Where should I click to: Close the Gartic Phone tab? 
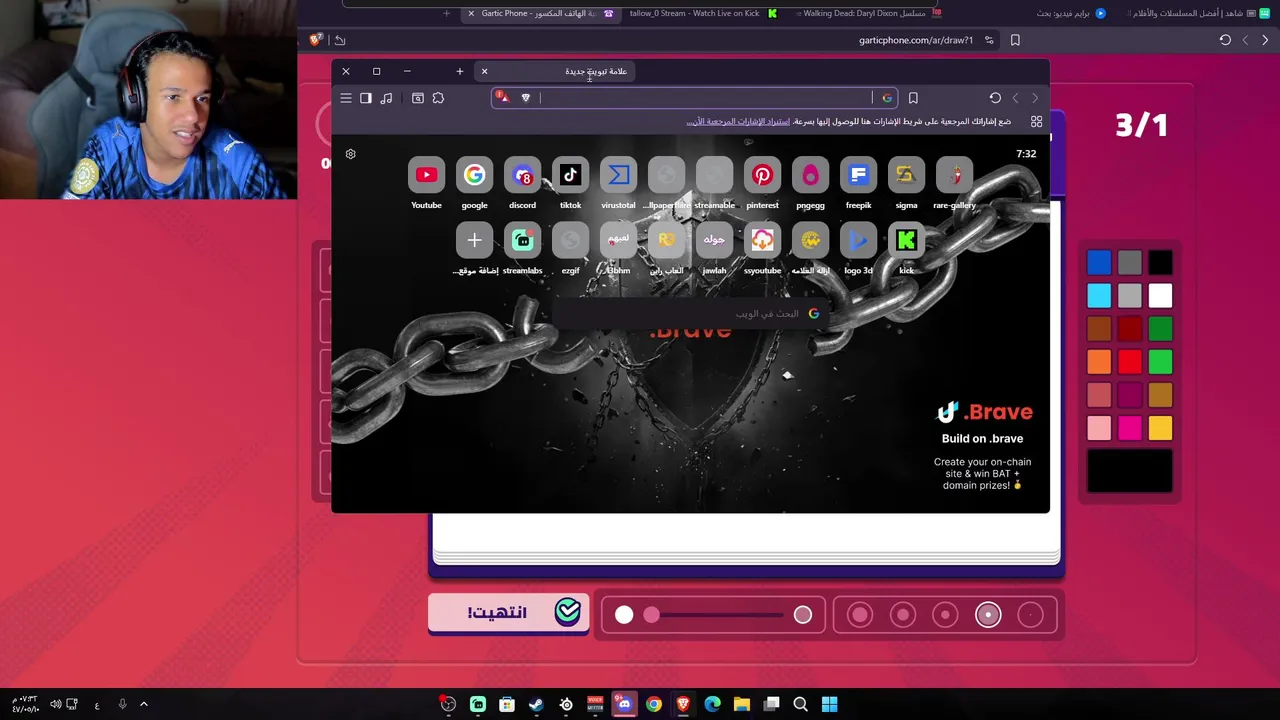[x=471, y=13]
